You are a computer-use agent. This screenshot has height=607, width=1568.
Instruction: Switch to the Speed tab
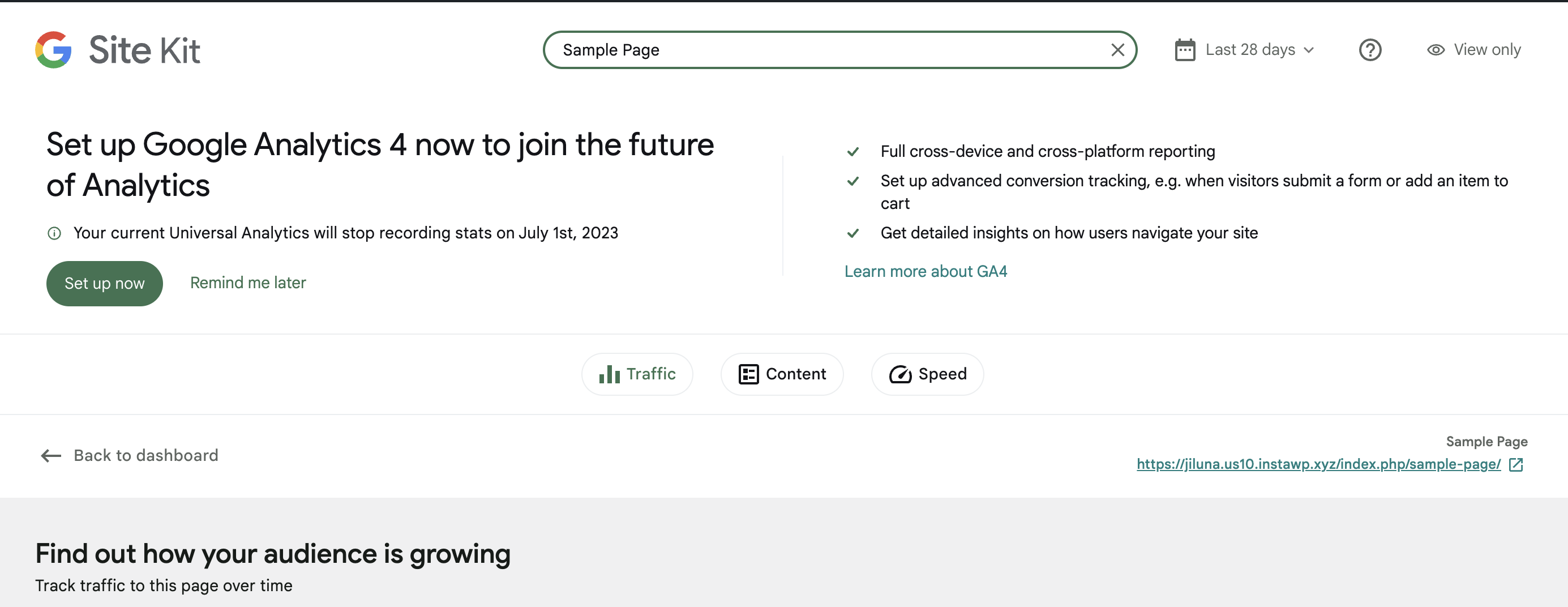click(x=927, y=374)
